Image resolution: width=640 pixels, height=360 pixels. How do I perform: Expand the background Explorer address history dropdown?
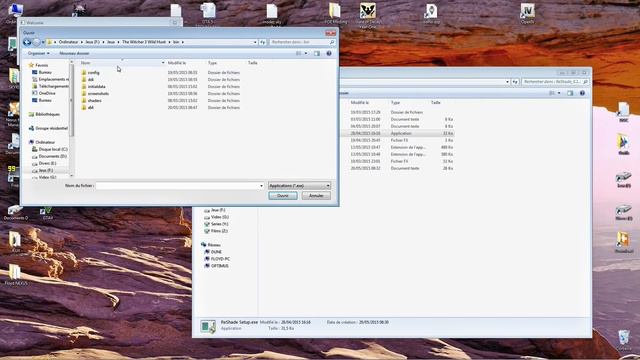507,82
